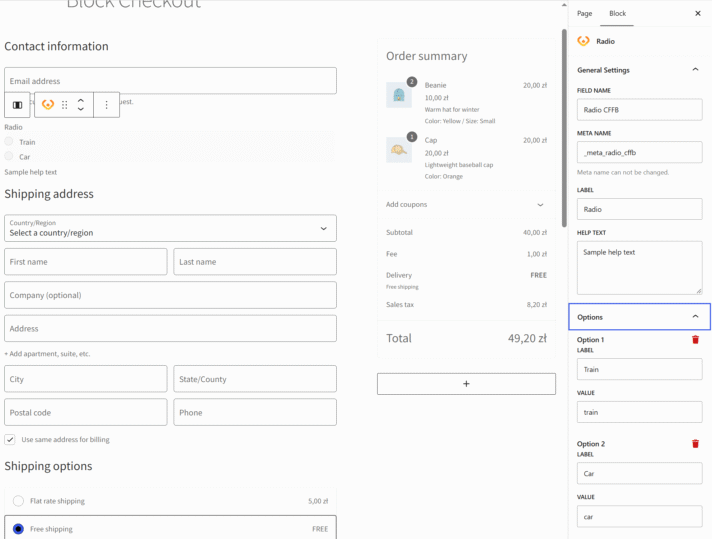
Task: Switch to the Block tab
Action: [618, 14]
